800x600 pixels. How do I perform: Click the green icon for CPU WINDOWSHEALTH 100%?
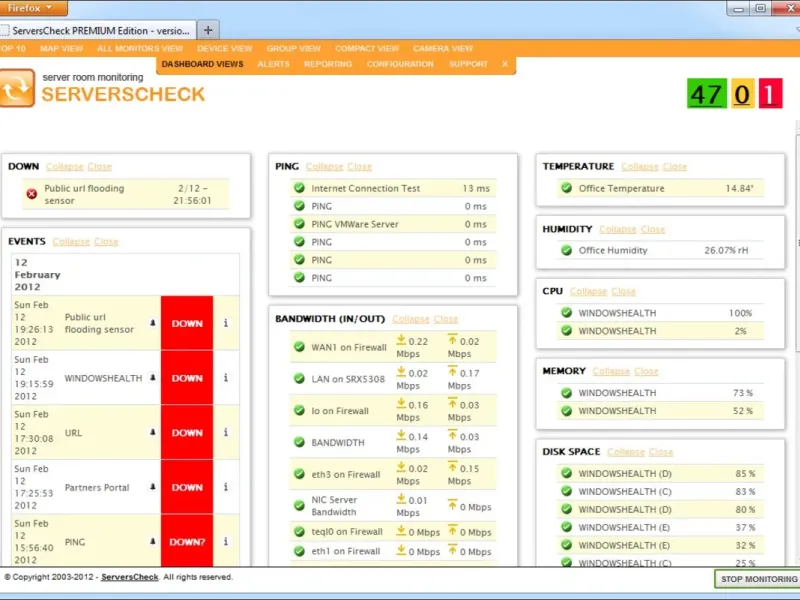(x=566, y=312)
